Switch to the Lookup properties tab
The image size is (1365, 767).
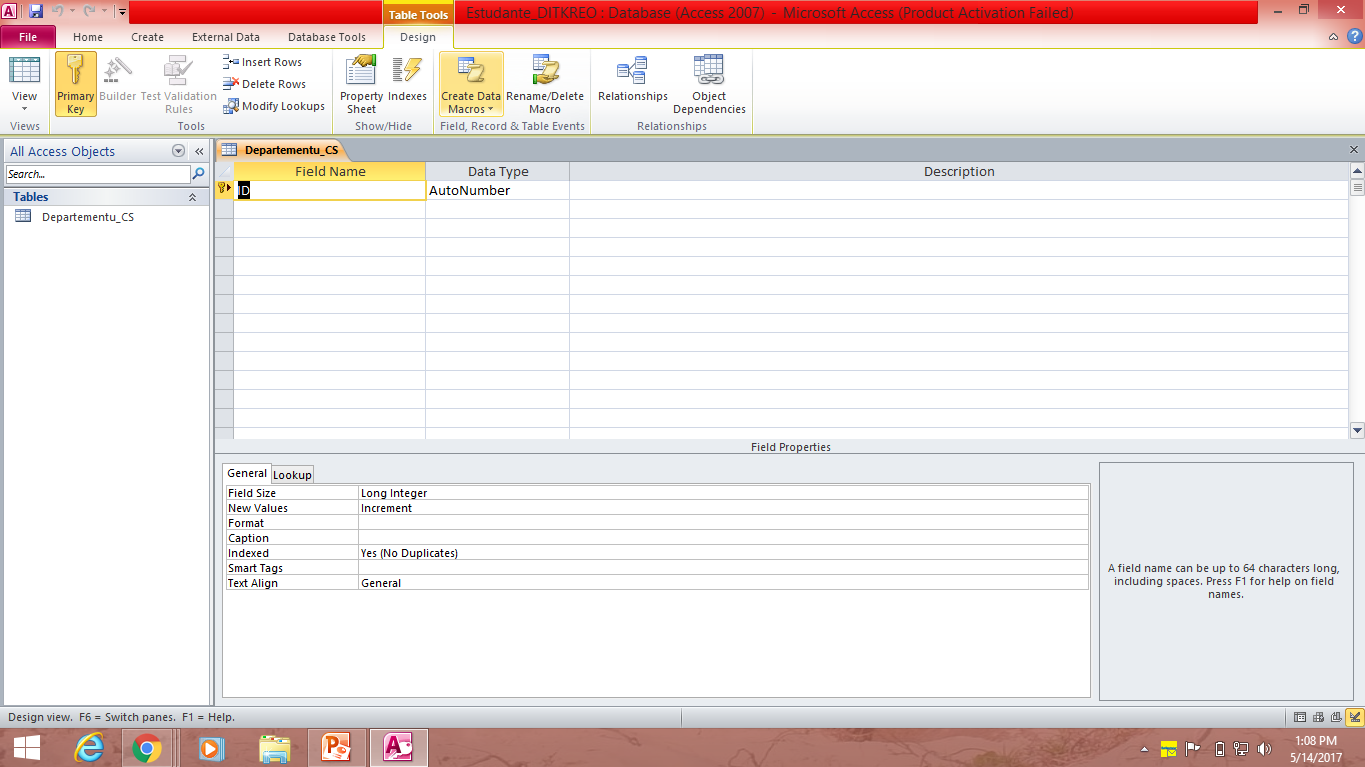click(x=292, y=475)
